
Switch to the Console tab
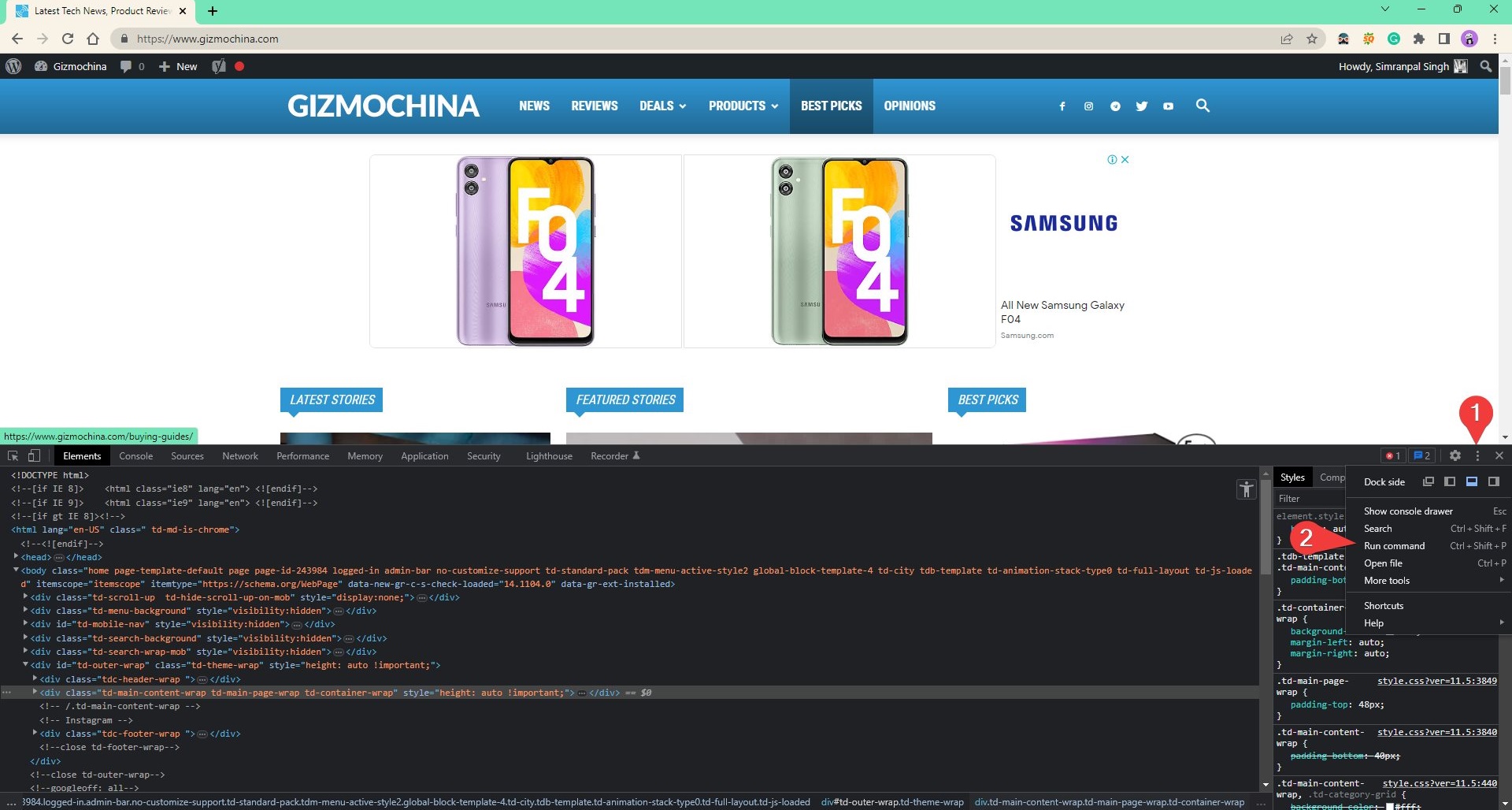coord(136,455)
